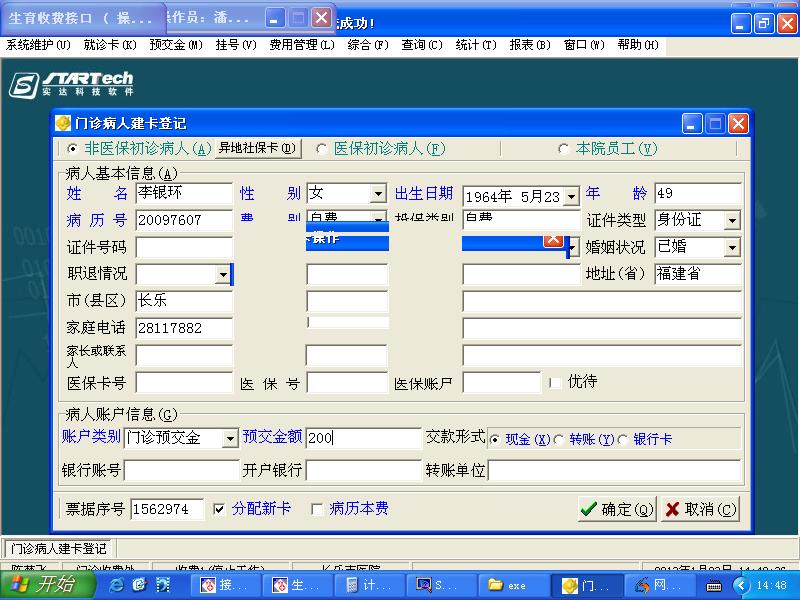The image size is (800, 600).
Task: Switch to the 门... taskbar window
Action: 585,585
